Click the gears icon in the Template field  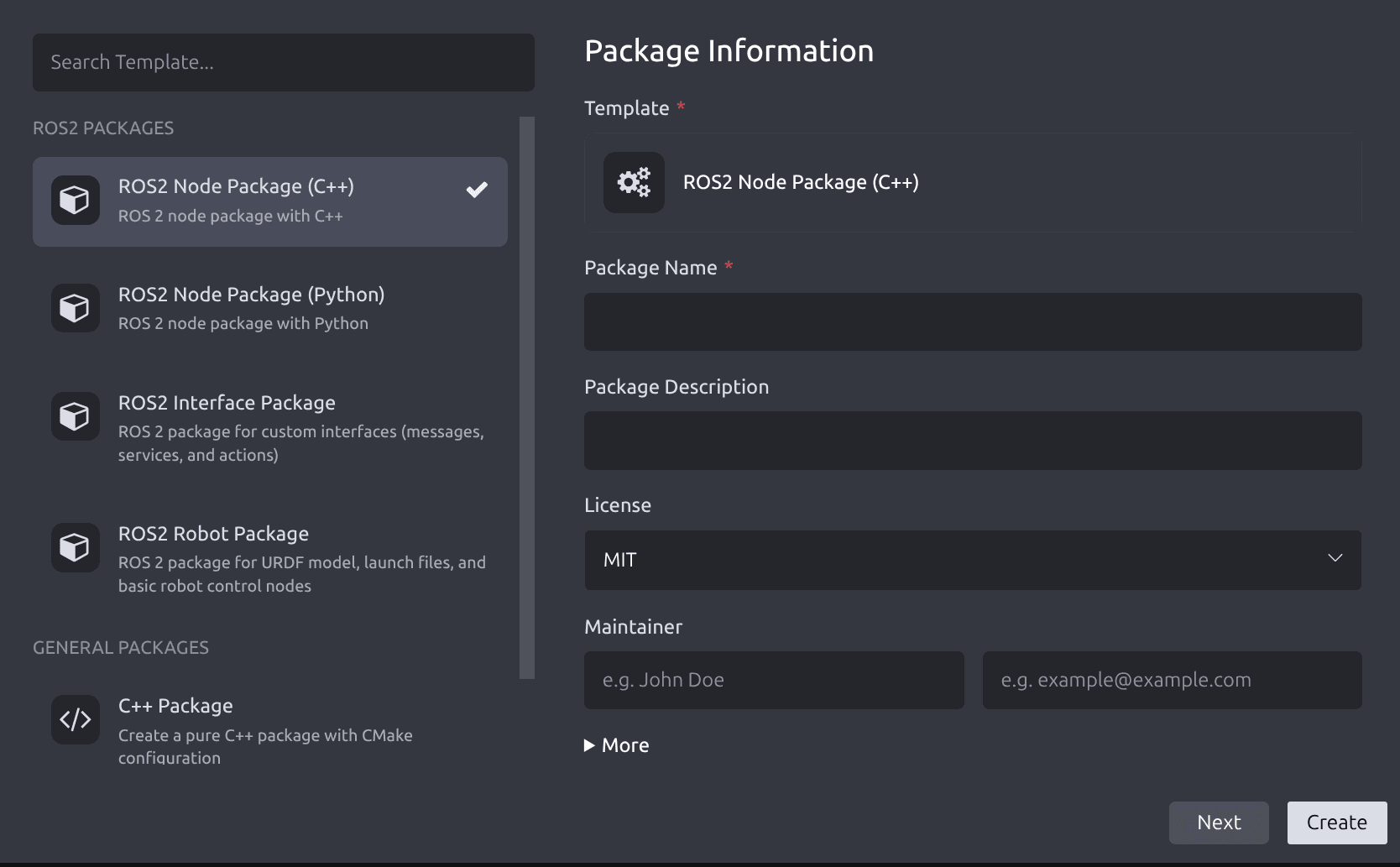tap(633, 182)
